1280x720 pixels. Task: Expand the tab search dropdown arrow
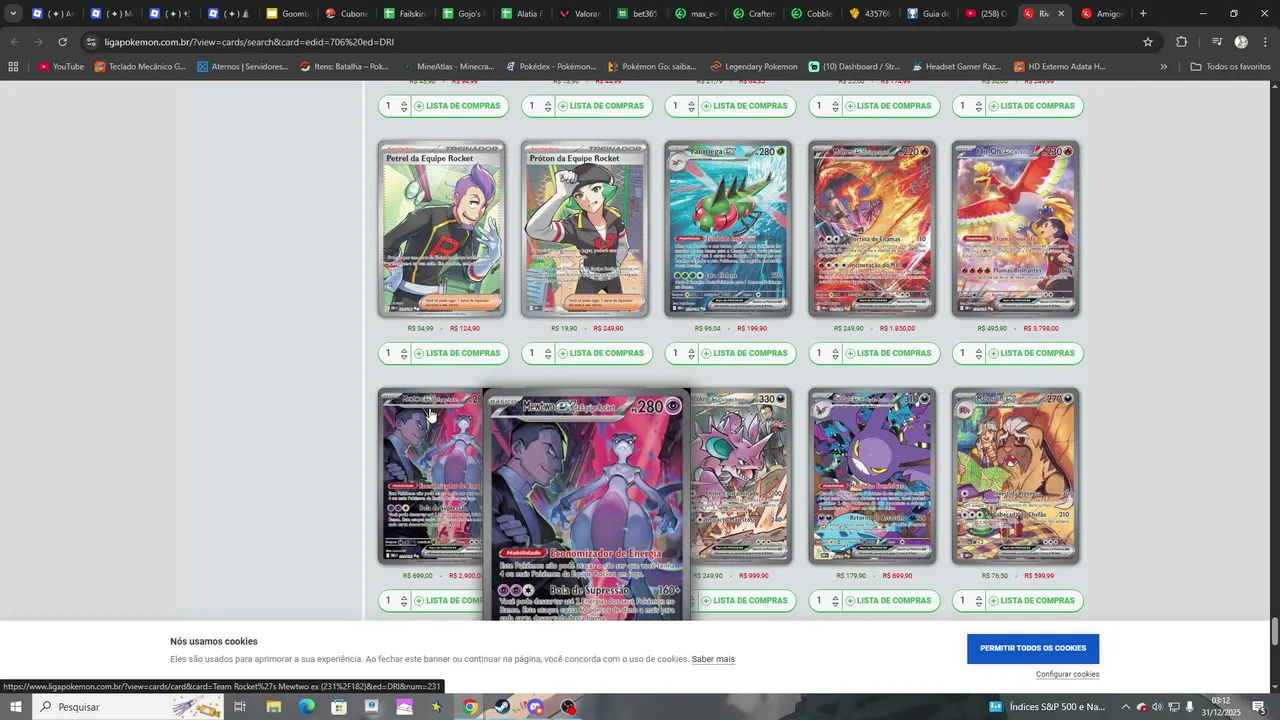13,14
